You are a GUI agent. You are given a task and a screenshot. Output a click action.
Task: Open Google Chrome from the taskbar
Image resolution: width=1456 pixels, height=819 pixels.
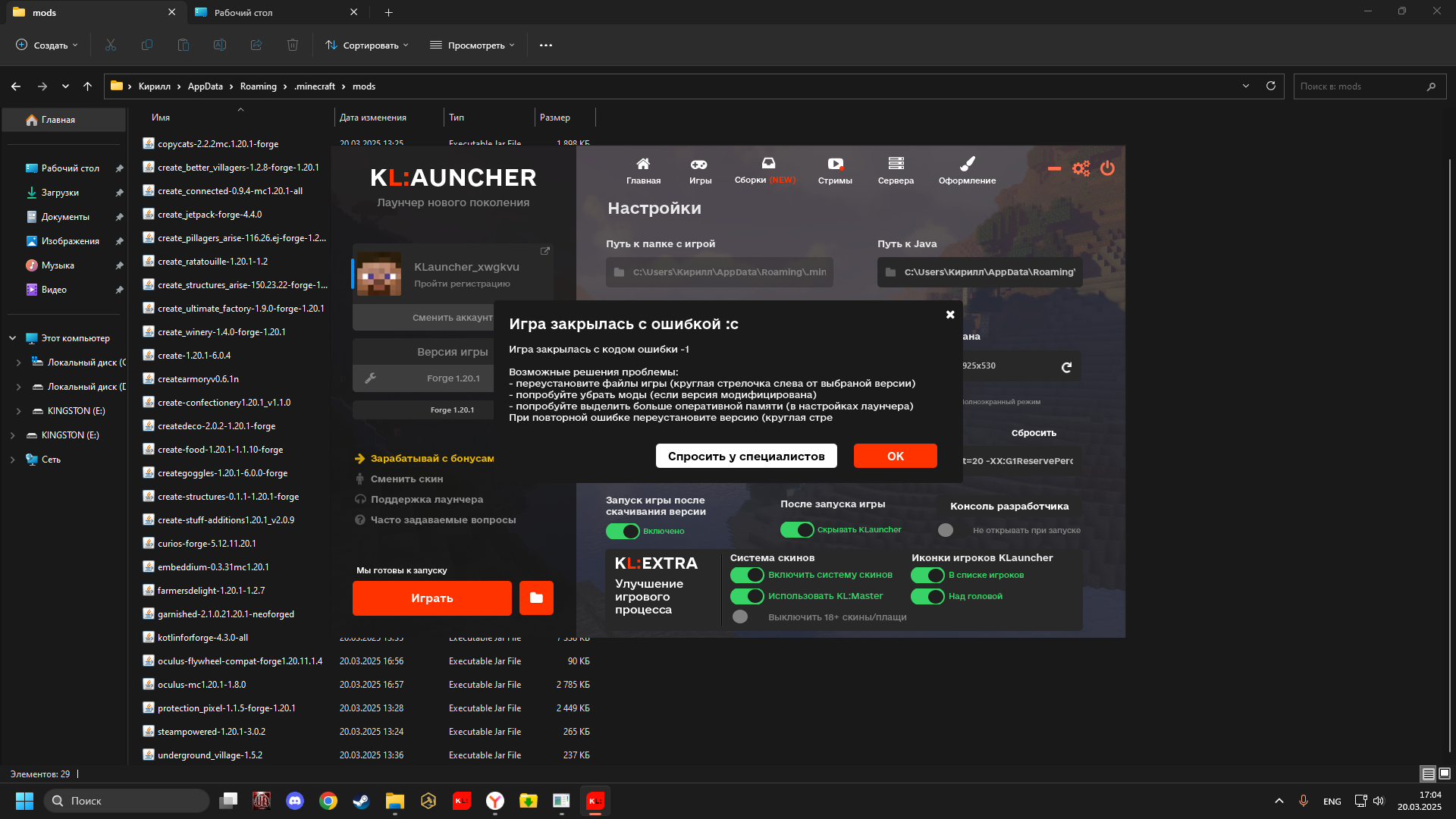[x=328, y=801]
